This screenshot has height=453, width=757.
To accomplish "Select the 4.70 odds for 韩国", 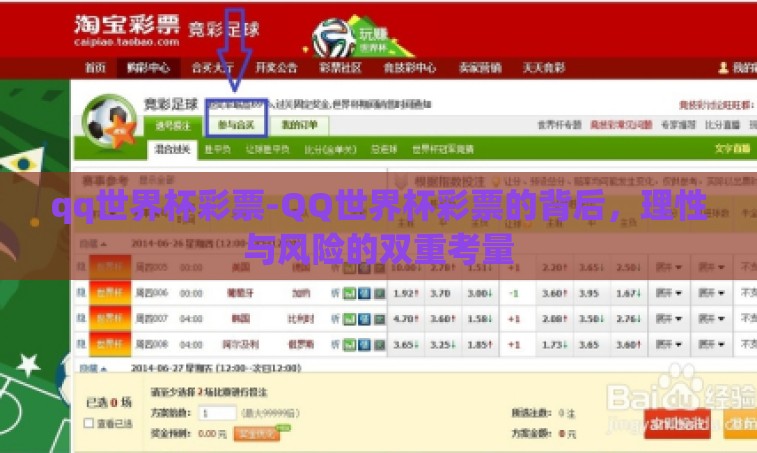I will [x=406, y=319].
